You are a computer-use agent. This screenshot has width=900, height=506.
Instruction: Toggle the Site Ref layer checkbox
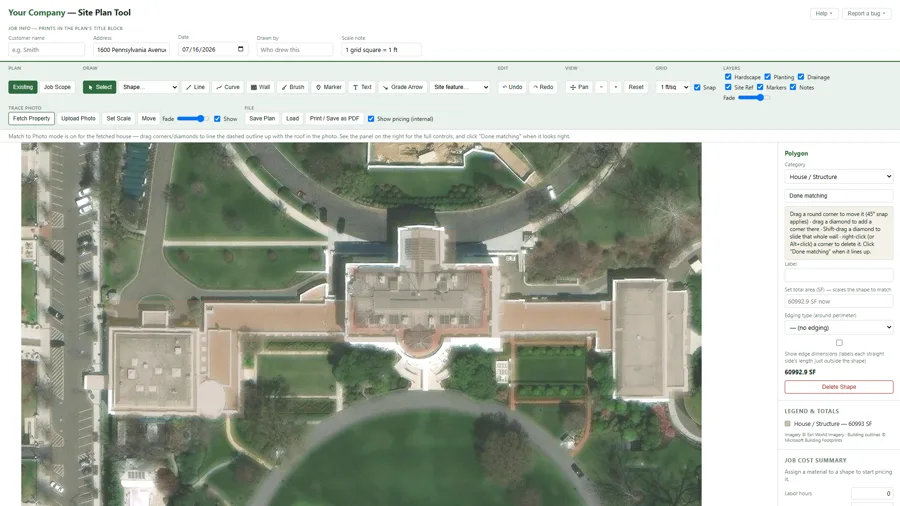tap(728, 87)
